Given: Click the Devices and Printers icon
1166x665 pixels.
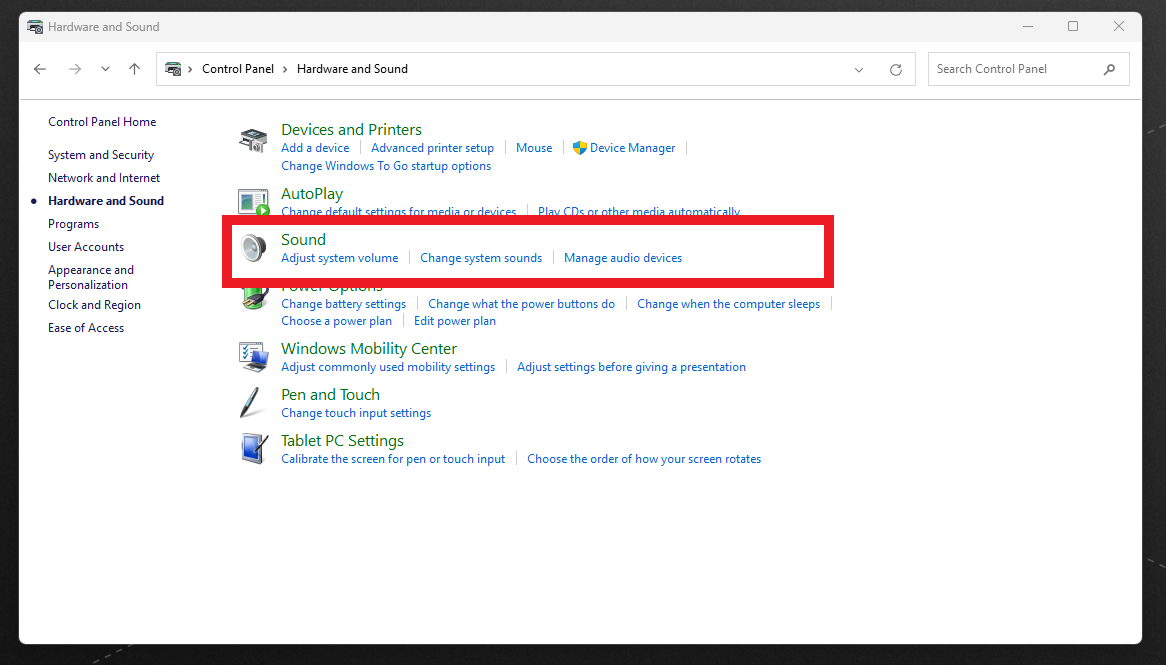Looking at the screenshot, I should pos(253,140).
